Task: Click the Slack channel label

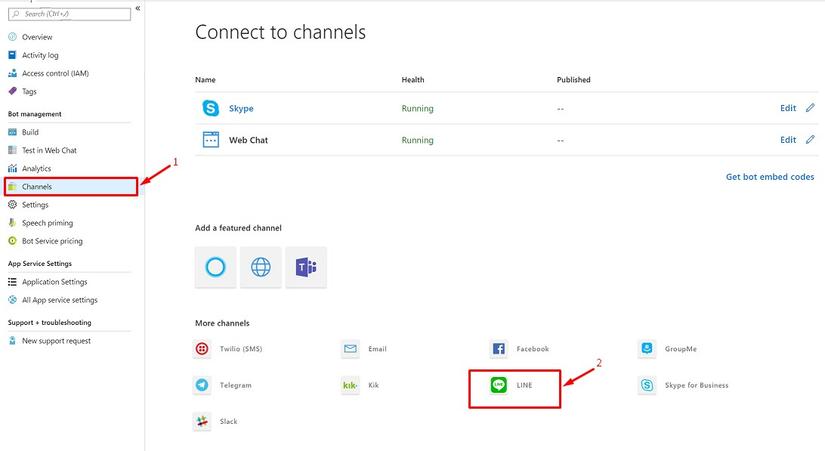Action: pos(228,421)
